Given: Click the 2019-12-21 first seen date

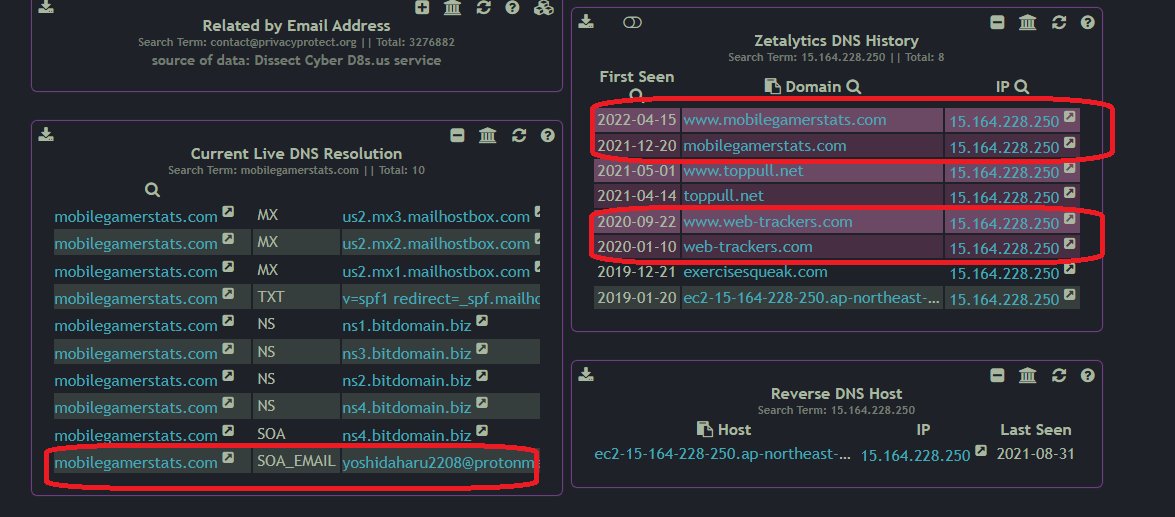Looking at the screenshot, I should pos(636,272).
